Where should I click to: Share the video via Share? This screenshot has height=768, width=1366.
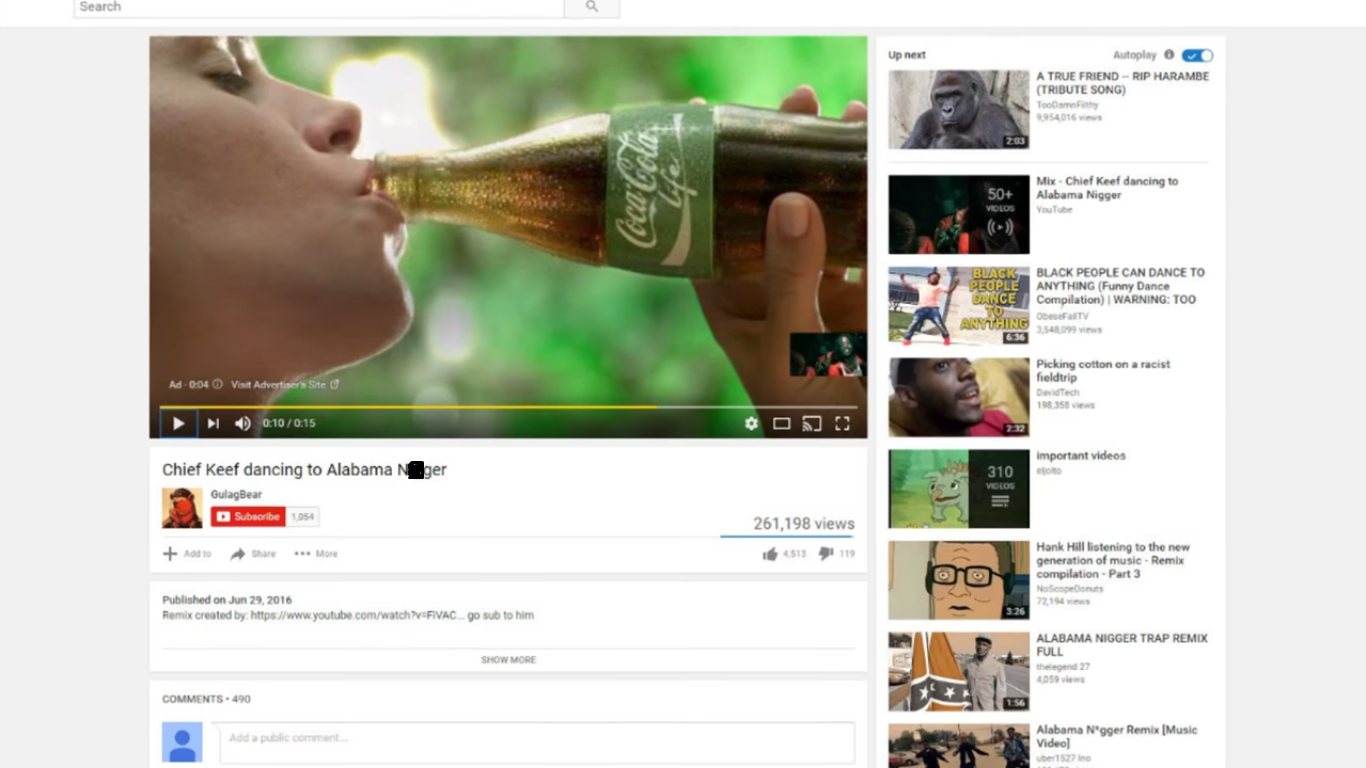253,554
